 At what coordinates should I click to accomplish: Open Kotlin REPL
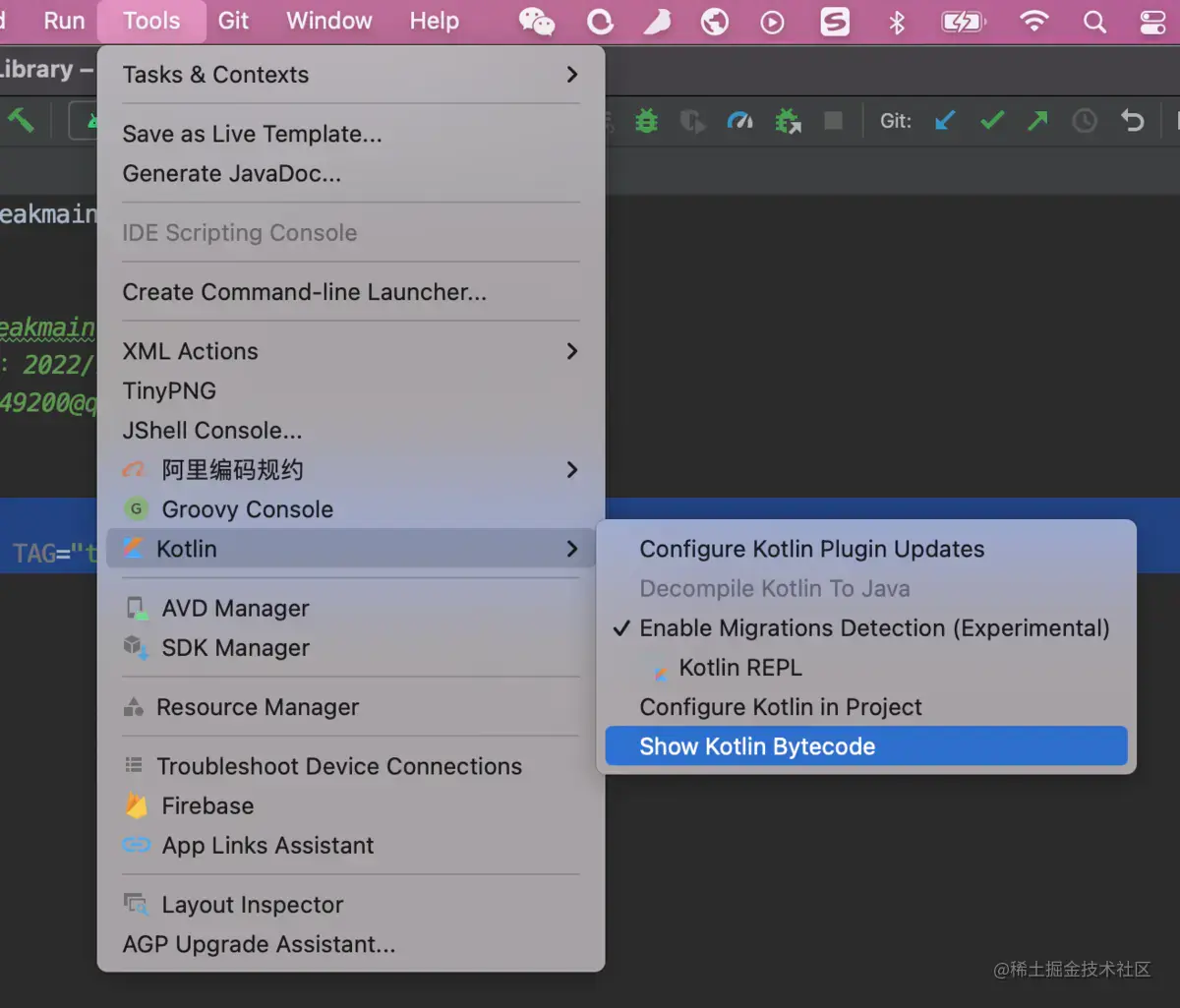coord(866,668)
